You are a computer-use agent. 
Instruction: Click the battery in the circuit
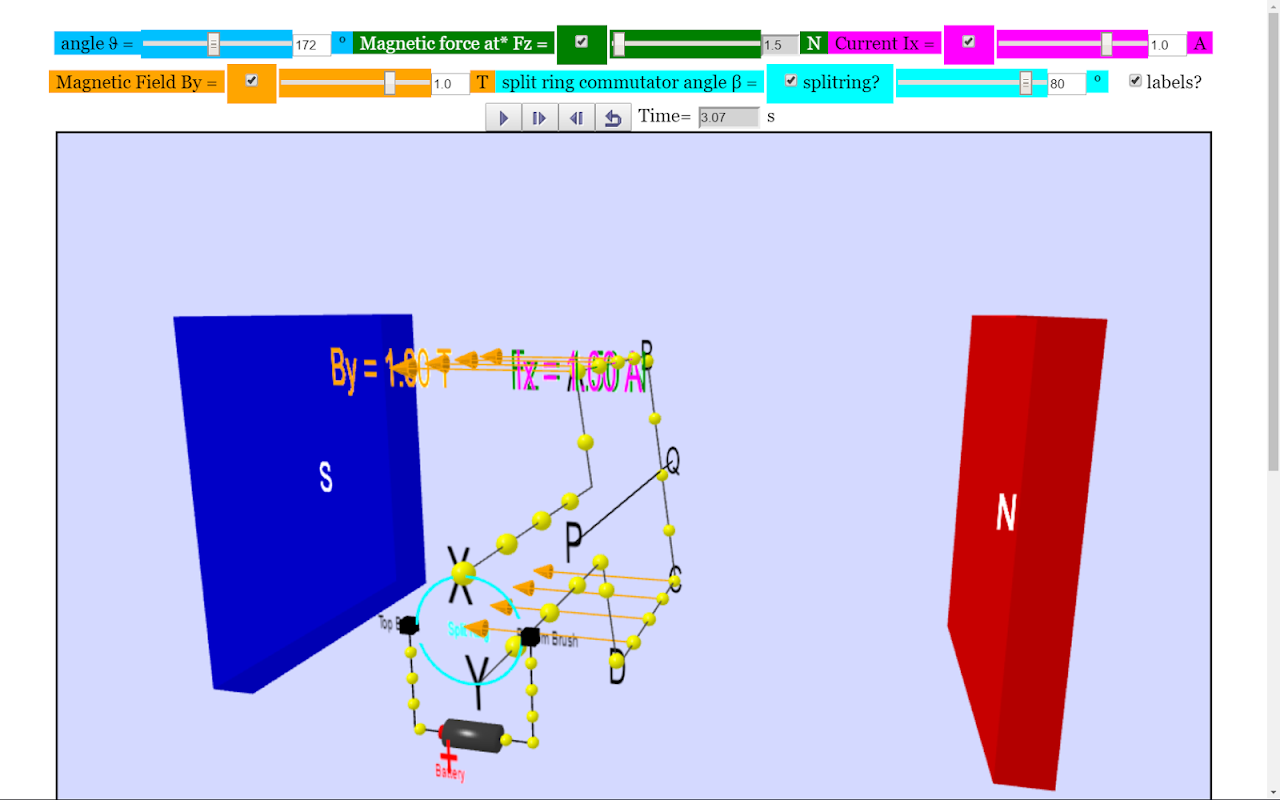[474, 735]
